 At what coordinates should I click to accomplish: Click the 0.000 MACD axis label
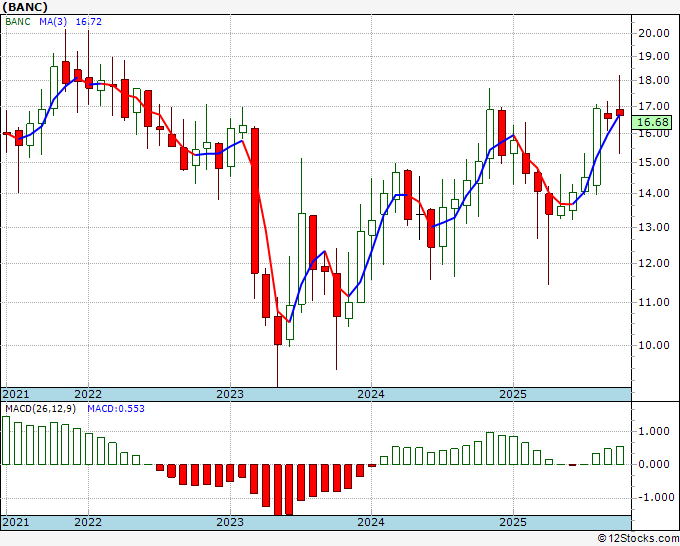(653, 464)
